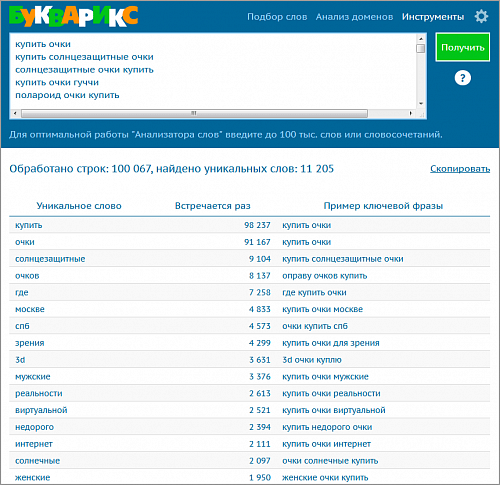Click the textarea scroll-down arrow
The width and height of the screenshot is (500, 485).
click(x=421, y=103)
